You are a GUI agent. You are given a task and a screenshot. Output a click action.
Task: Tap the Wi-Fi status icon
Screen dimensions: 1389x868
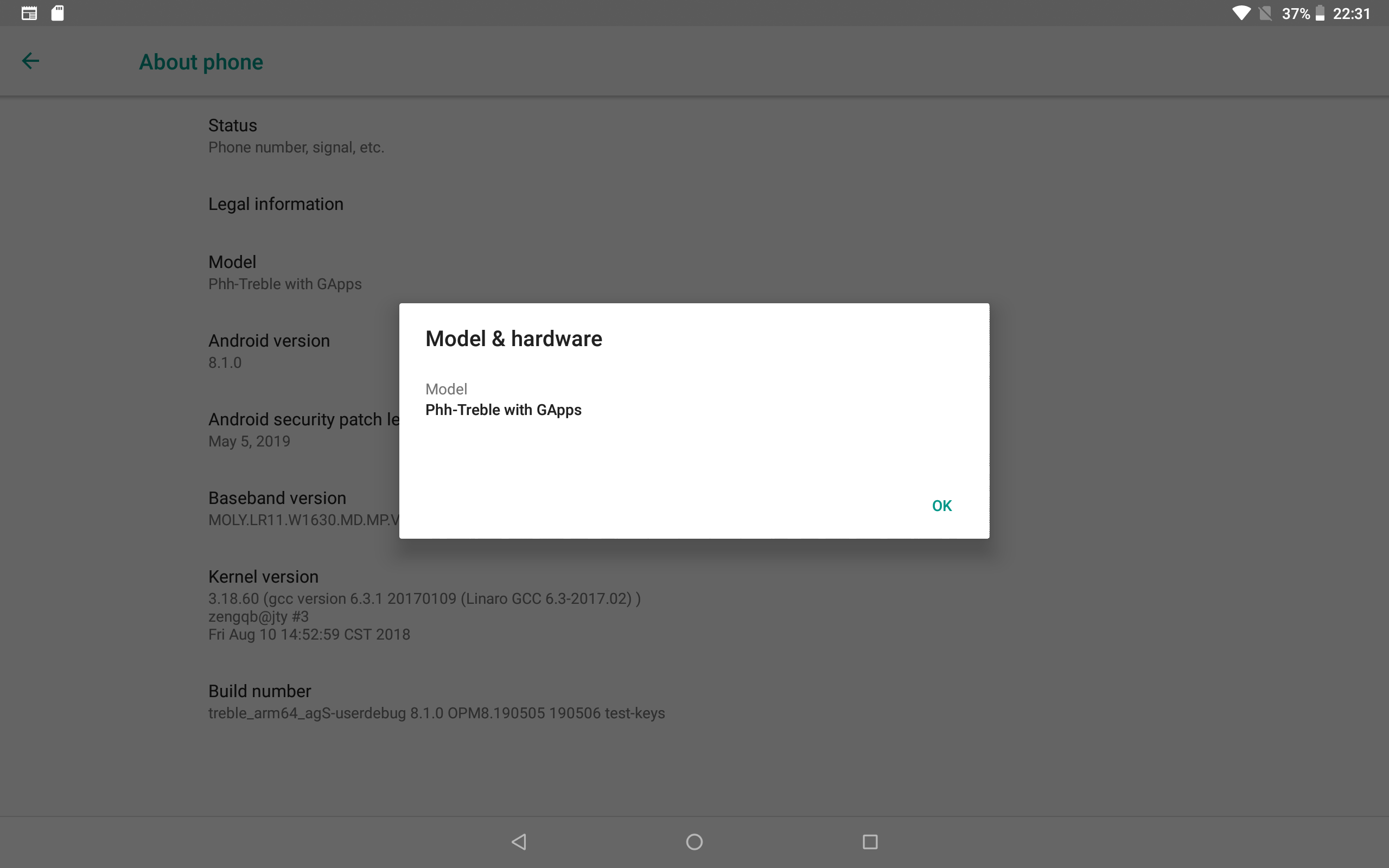[x=1241, y=13]
